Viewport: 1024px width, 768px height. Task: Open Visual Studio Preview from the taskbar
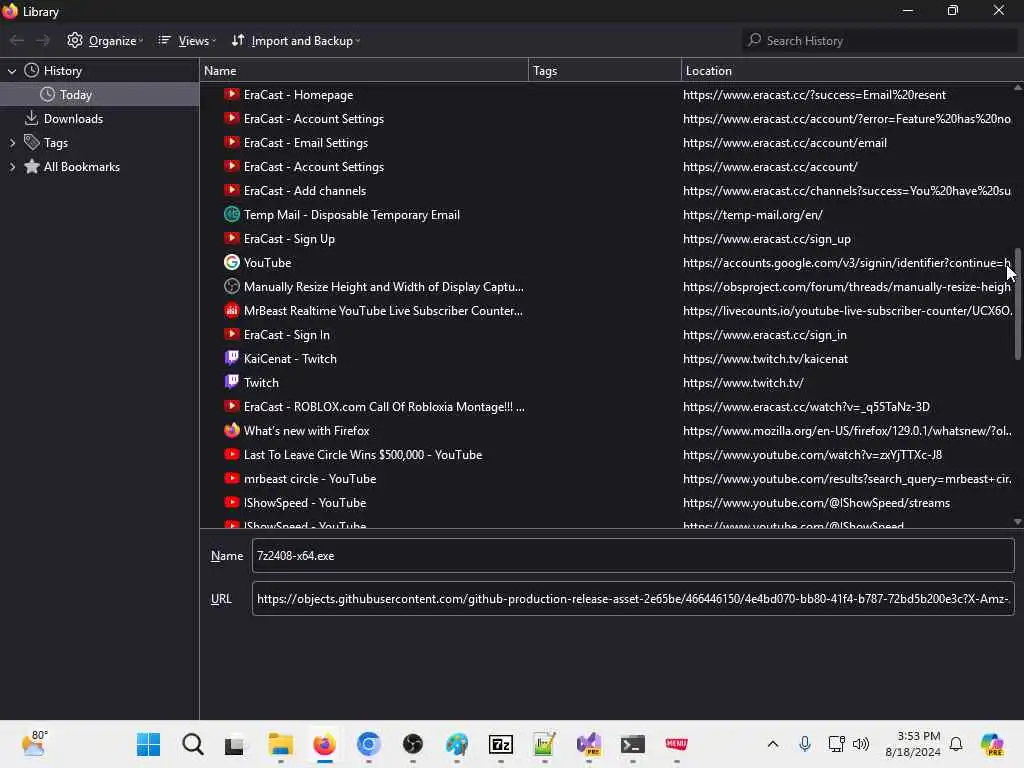pyautogui.click(x=589, y=744)
